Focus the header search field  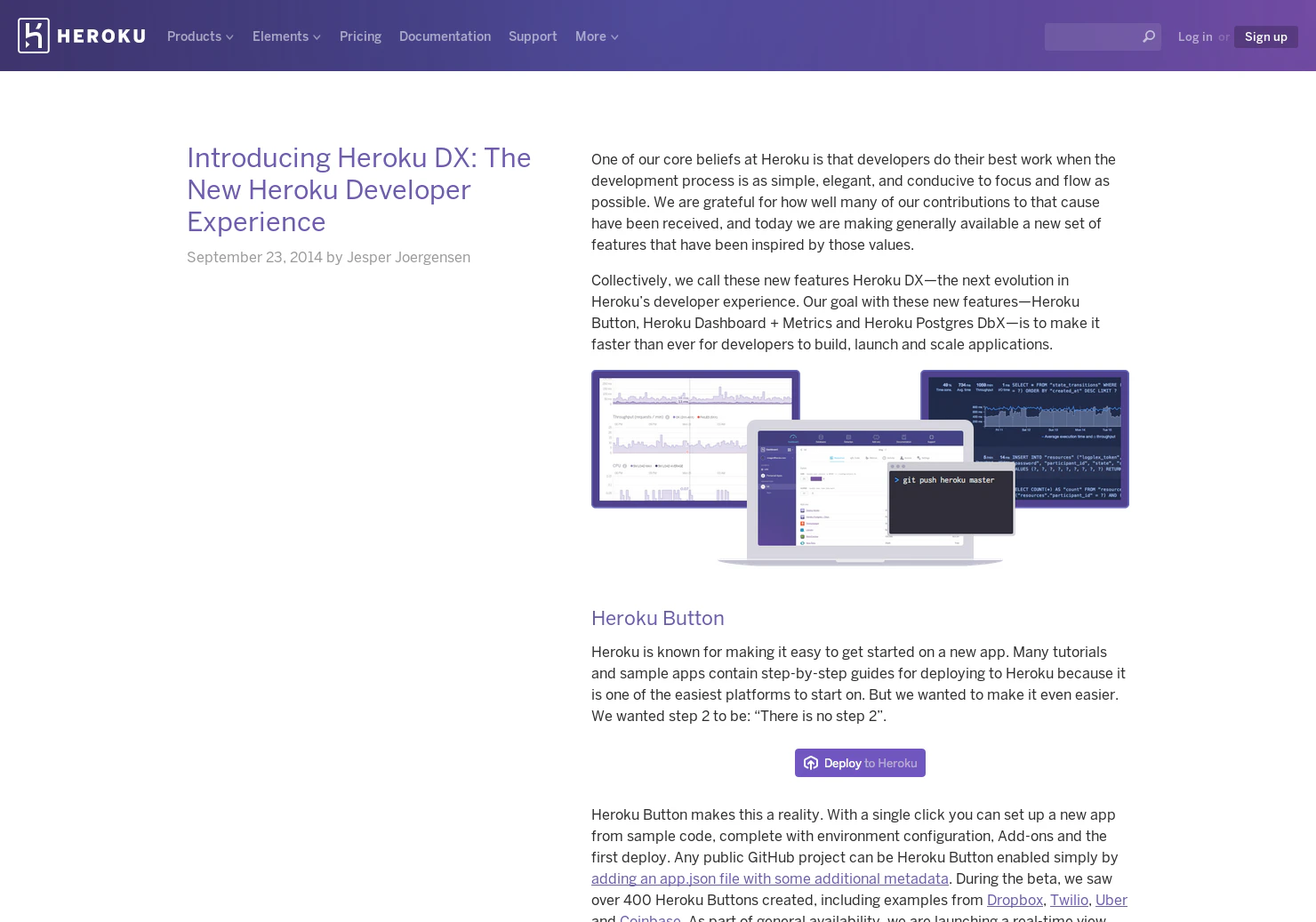1103,36
